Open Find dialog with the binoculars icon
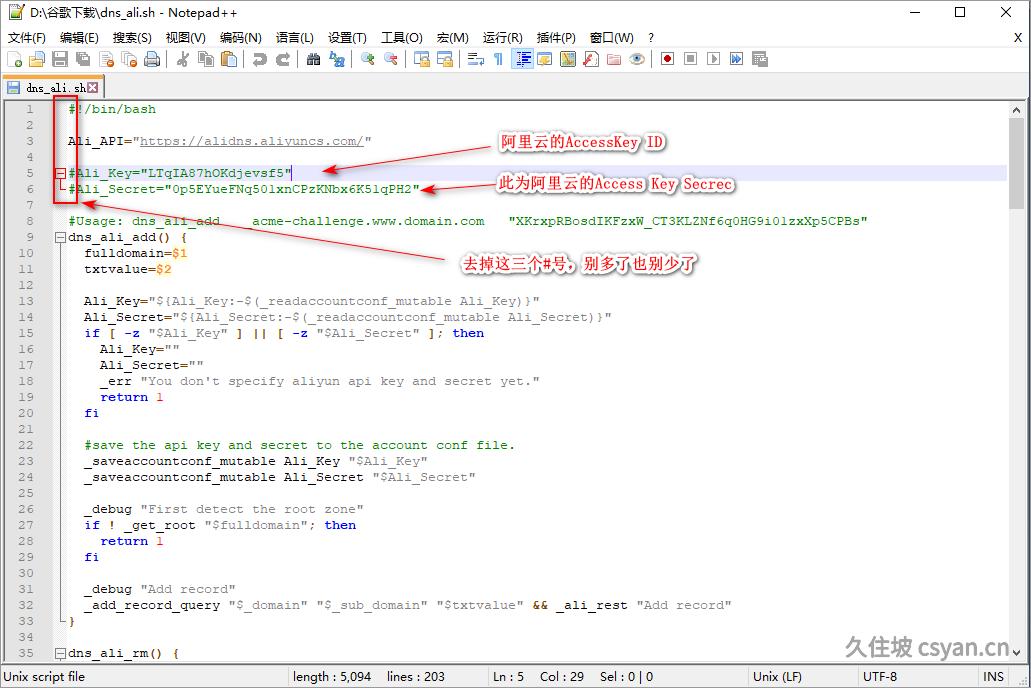The width and height of the screenshot is (1031, 688). (314, 59)
